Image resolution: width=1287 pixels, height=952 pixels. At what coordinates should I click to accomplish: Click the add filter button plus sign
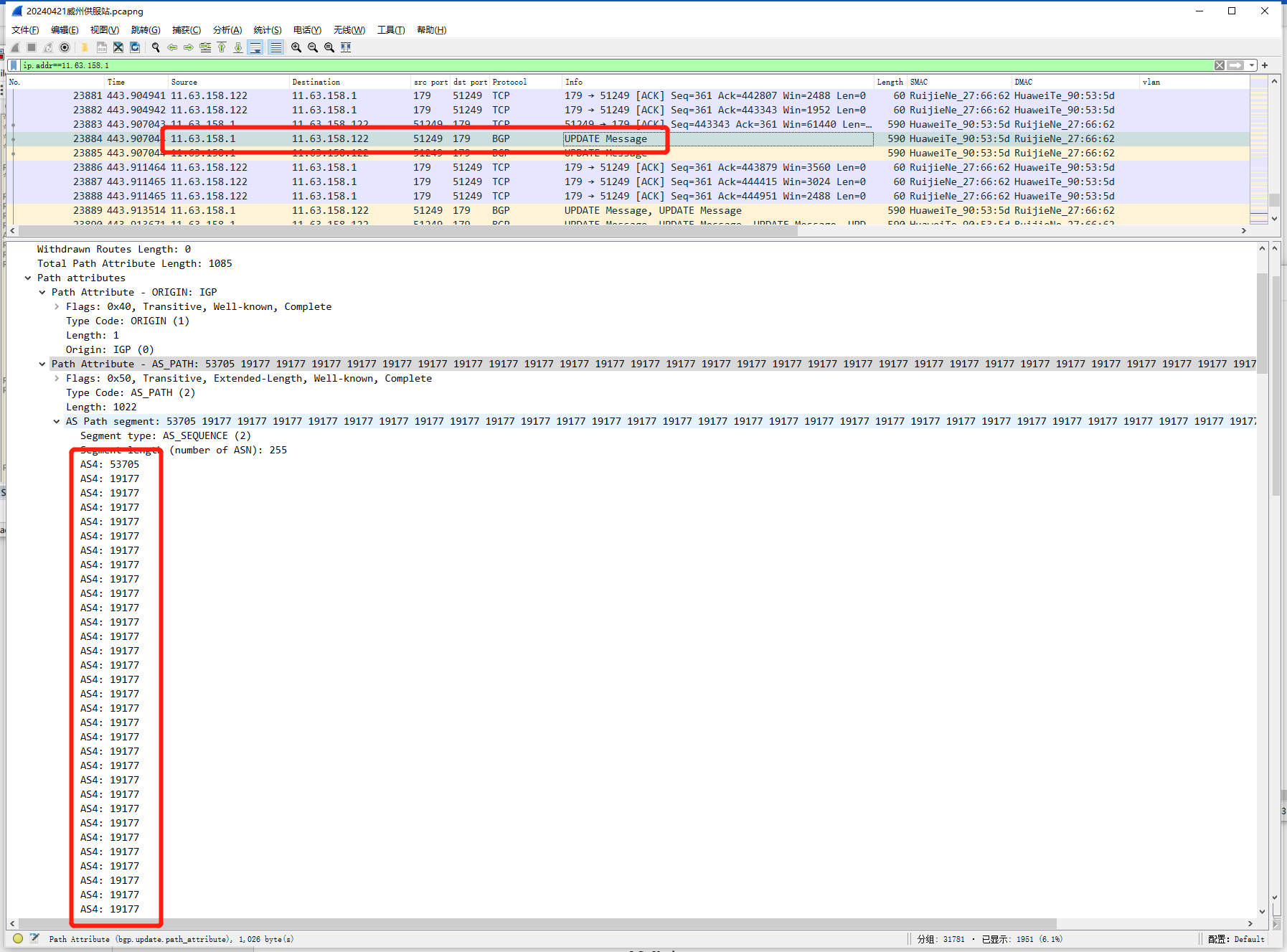pos(1265,65)
